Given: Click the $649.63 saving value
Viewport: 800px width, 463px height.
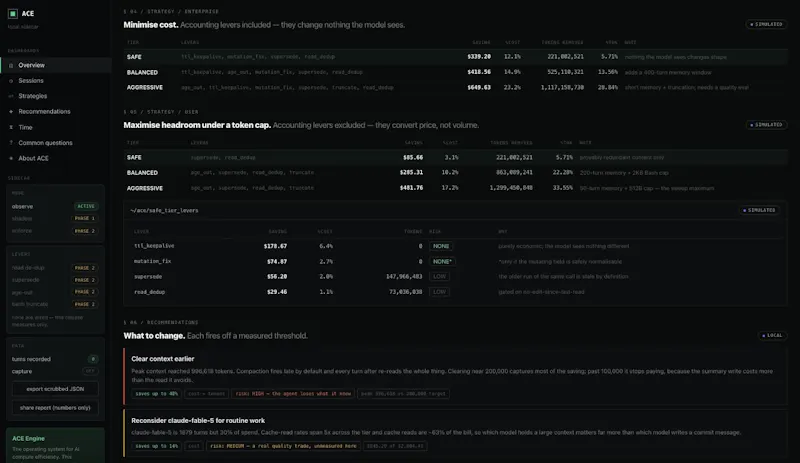Looking at the screenshot, I should 479,88.
